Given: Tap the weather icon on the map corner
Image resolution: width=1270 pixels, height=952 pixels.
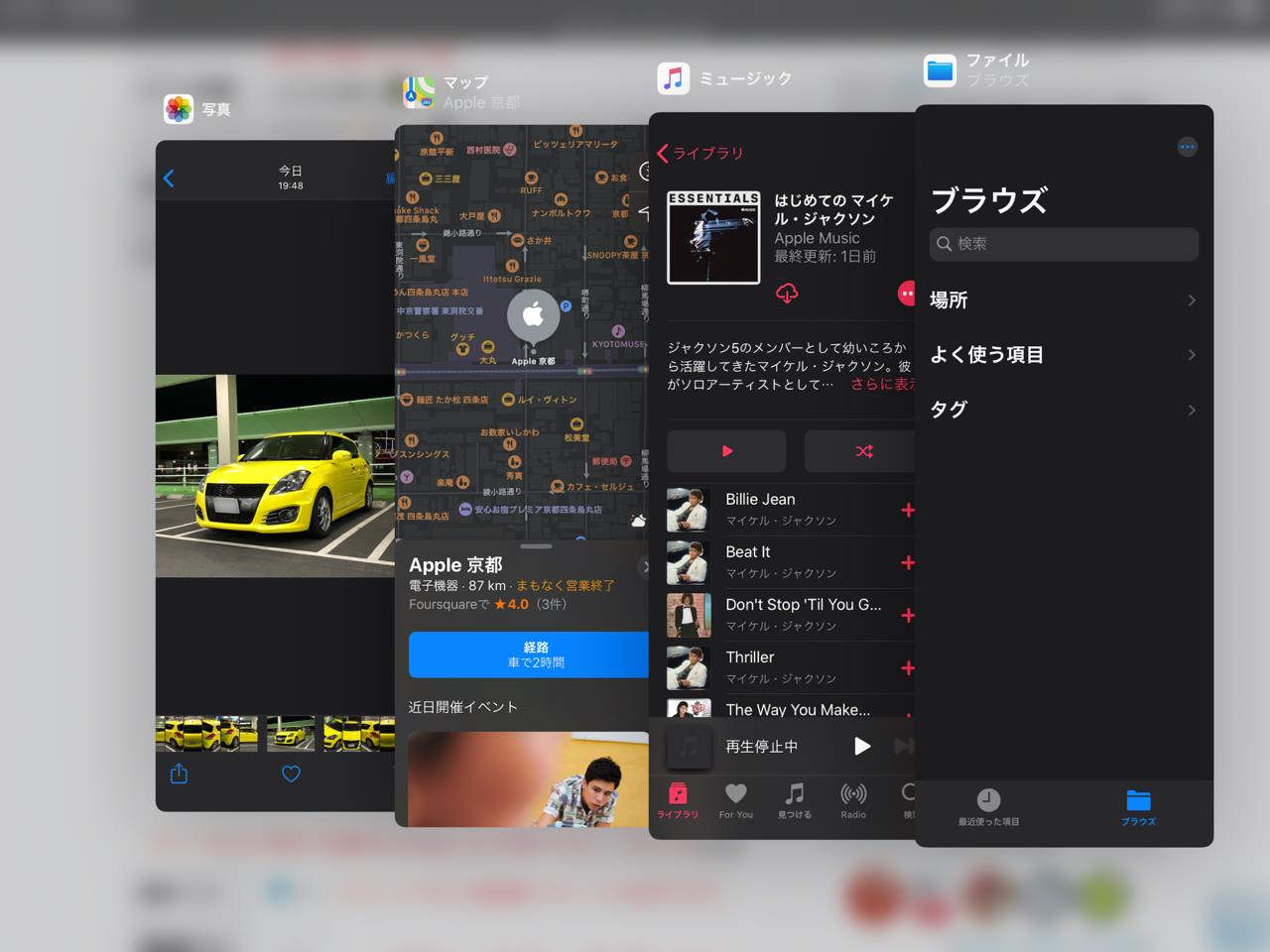Looking at the screenshot, I should [638, 521].
